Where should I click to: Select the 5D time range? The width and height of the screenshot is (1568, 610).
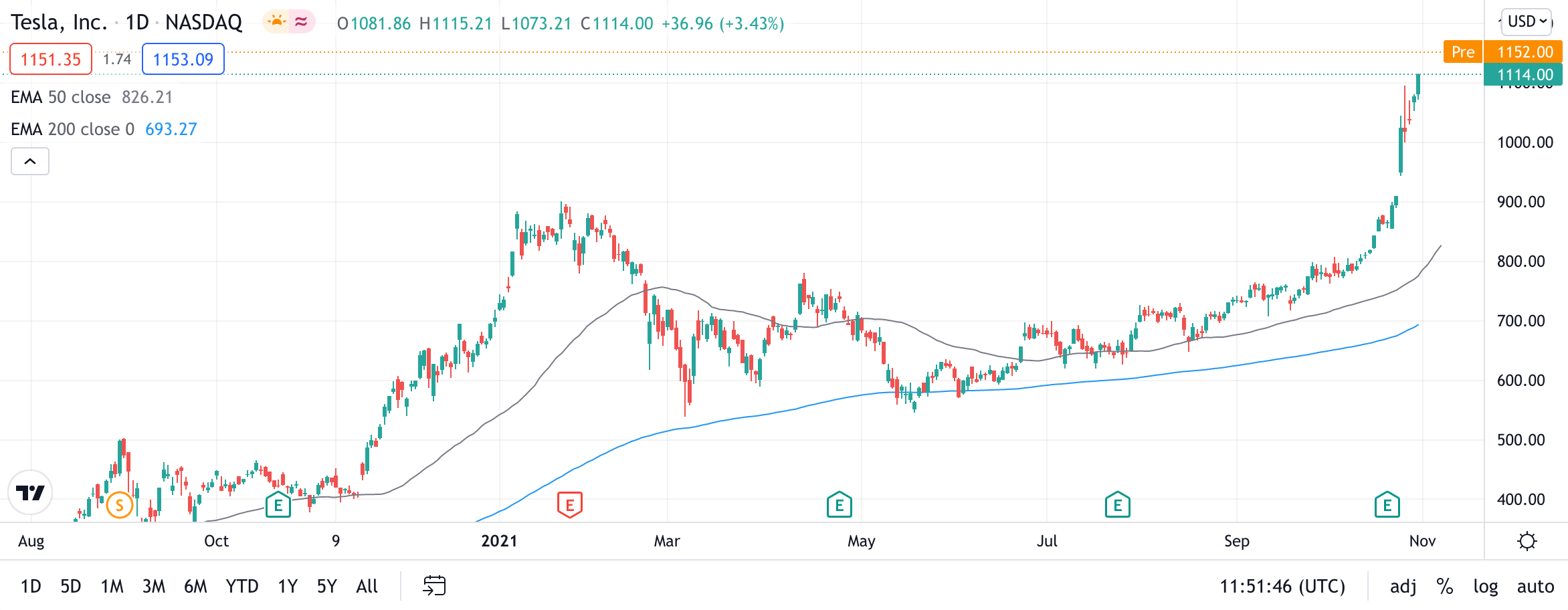click(x=71, y=587)
